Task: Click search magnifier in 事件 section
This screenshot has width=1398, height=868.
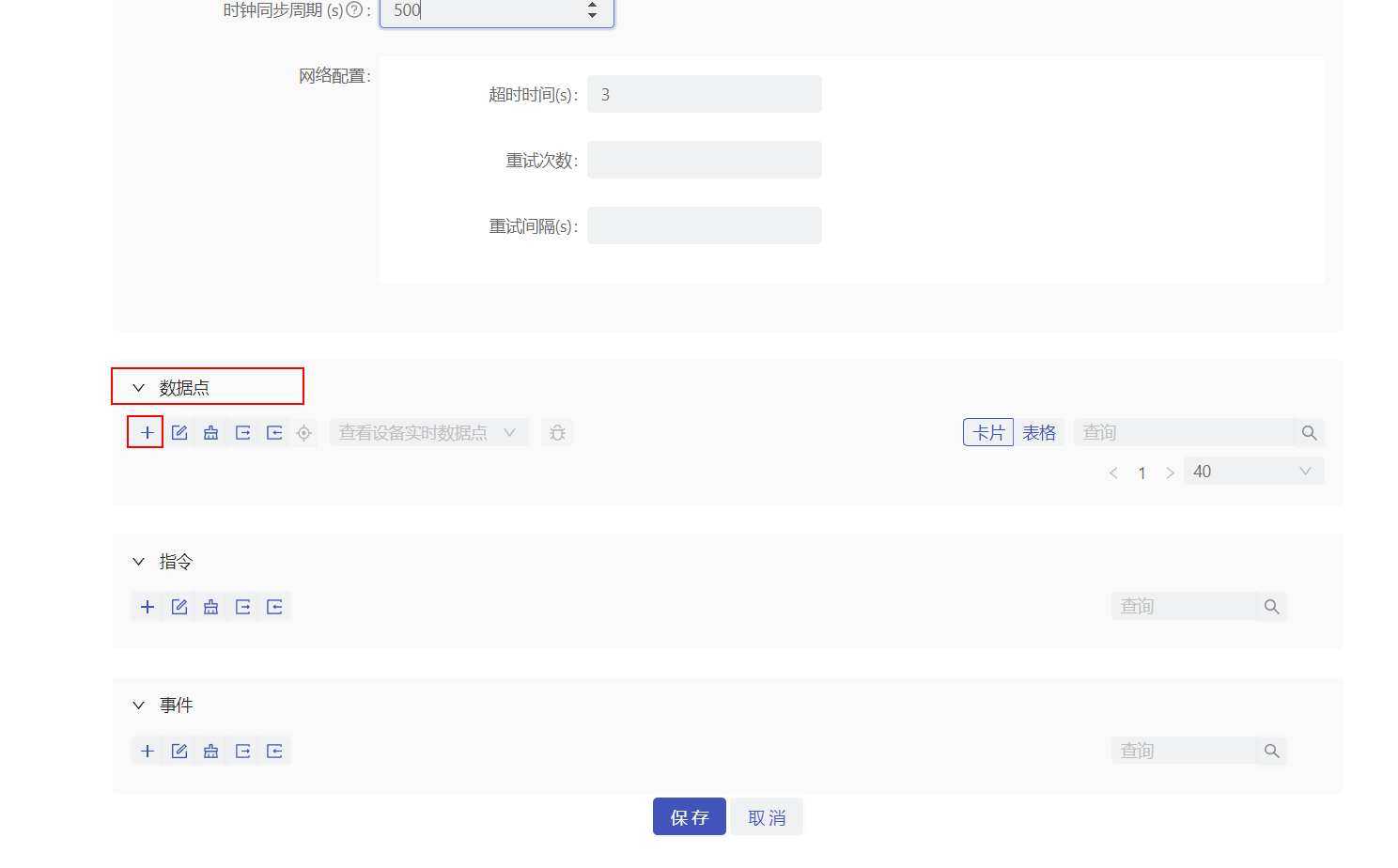Action: 1271,751
